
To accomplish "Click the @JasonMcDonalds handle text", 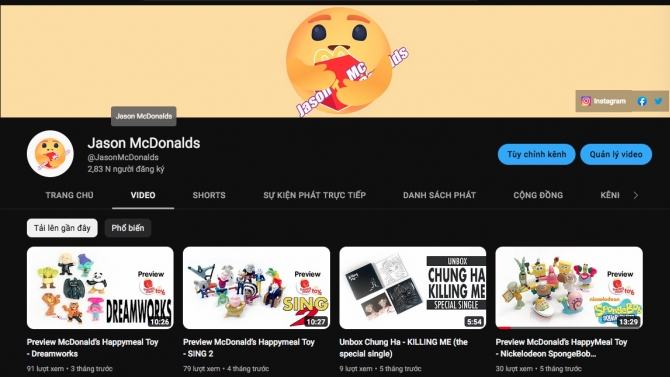I will coord(123,157).
